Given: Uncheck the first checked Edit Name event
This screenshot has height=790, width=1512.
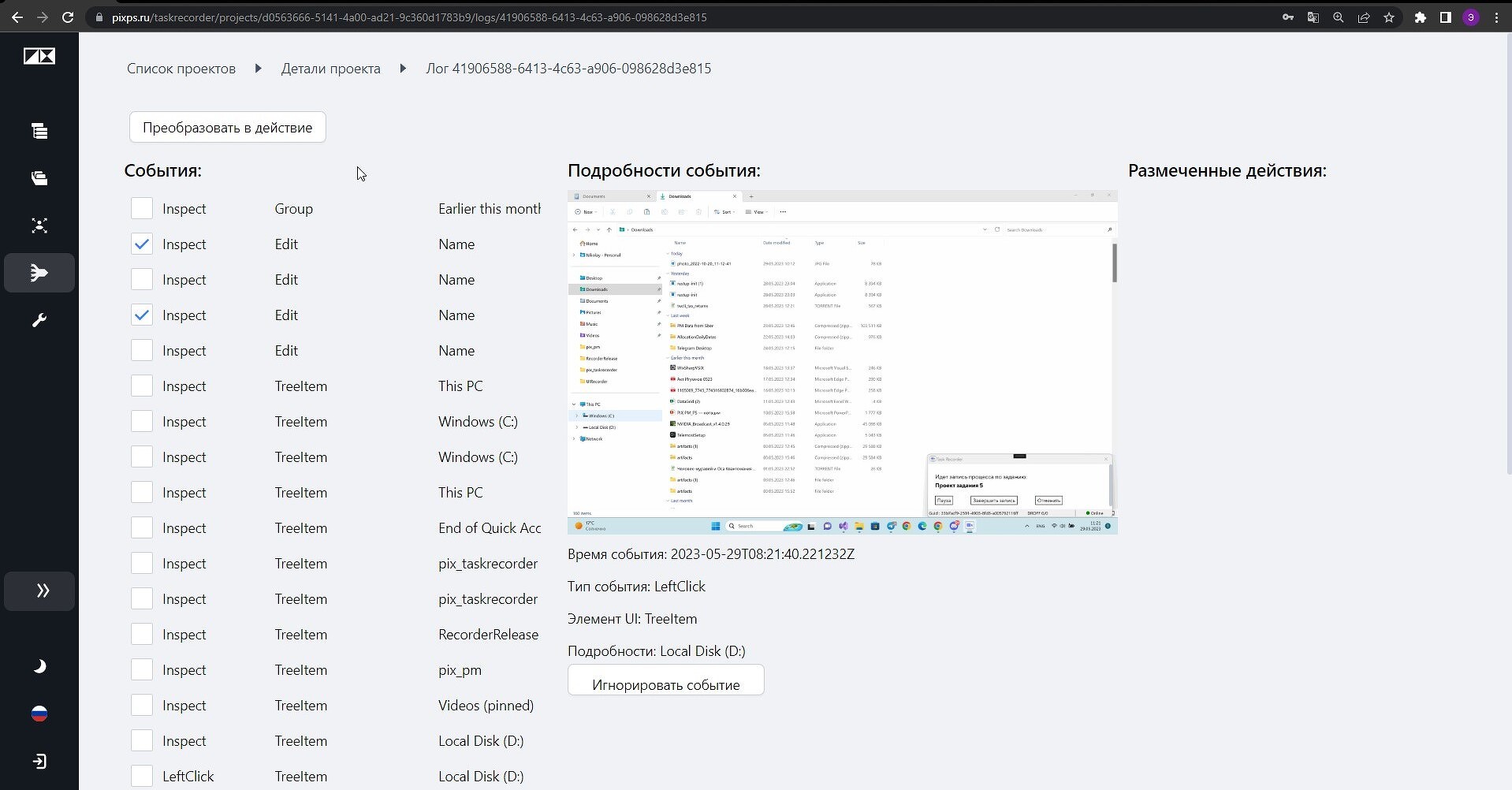Looking at the screenshot, I should point(142,244).
